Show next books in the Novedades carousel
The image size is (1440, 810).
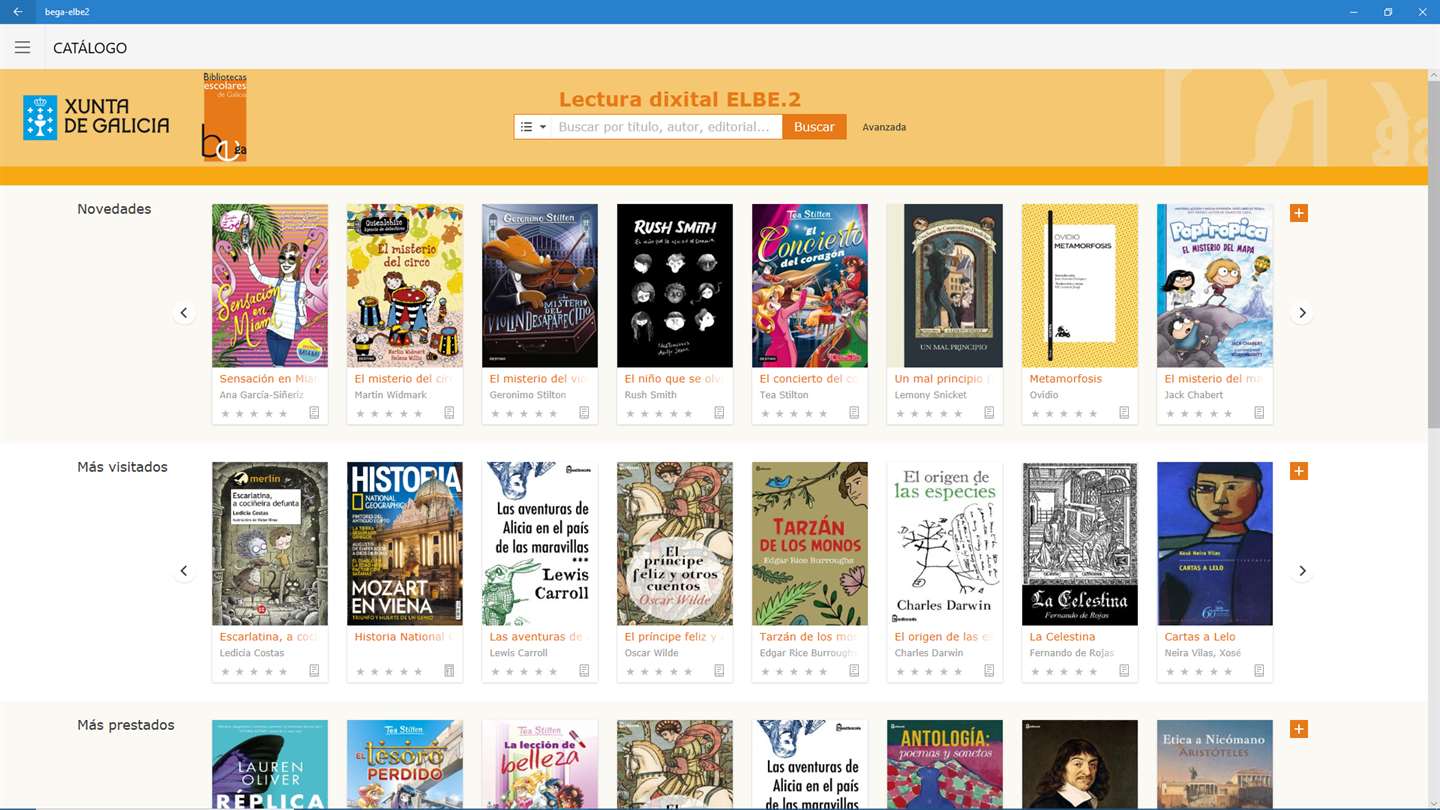coord(1302,313)
